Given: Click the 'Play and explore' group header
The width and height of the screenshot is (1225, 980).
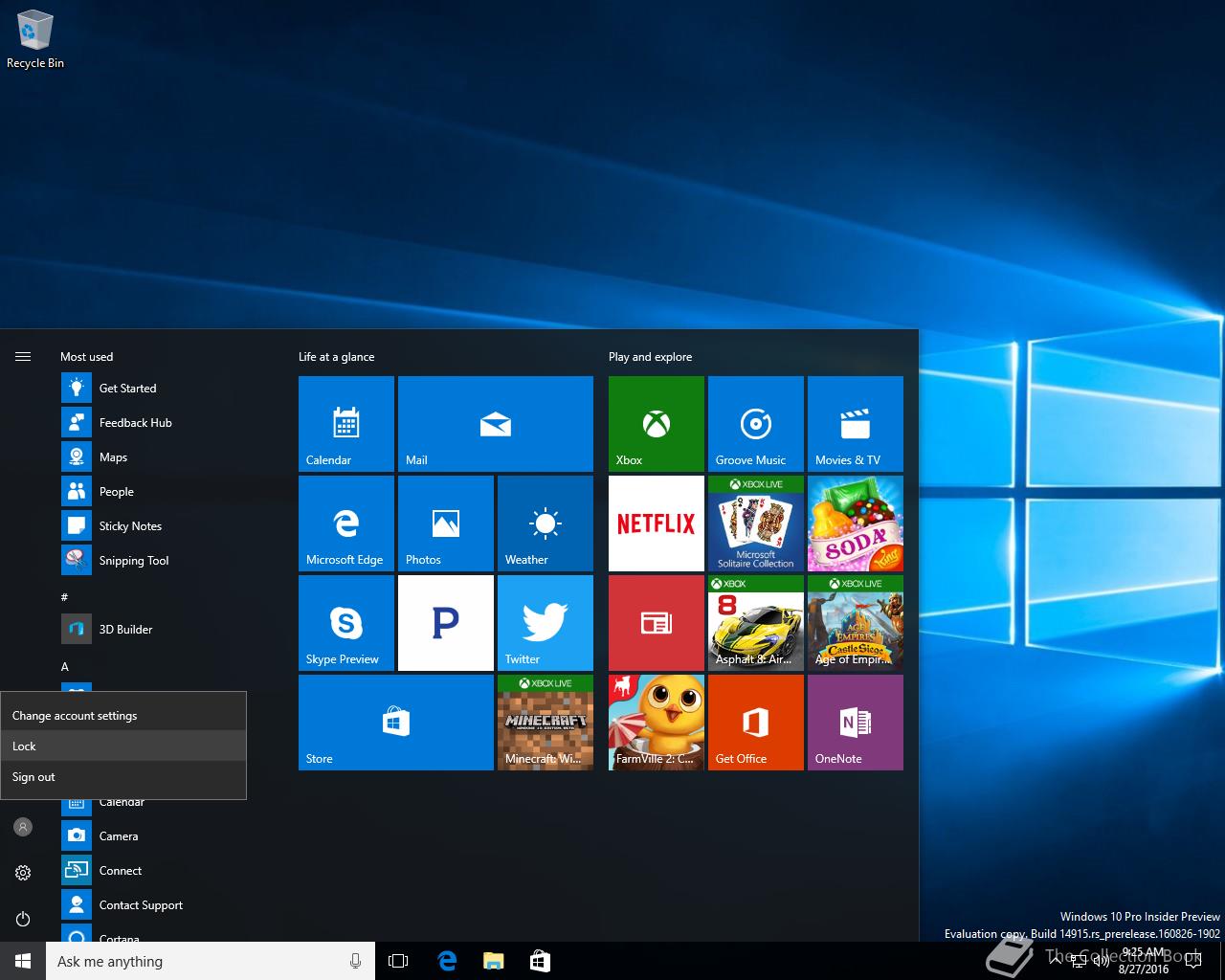Looking at the screenshot, I should [651, 357].
